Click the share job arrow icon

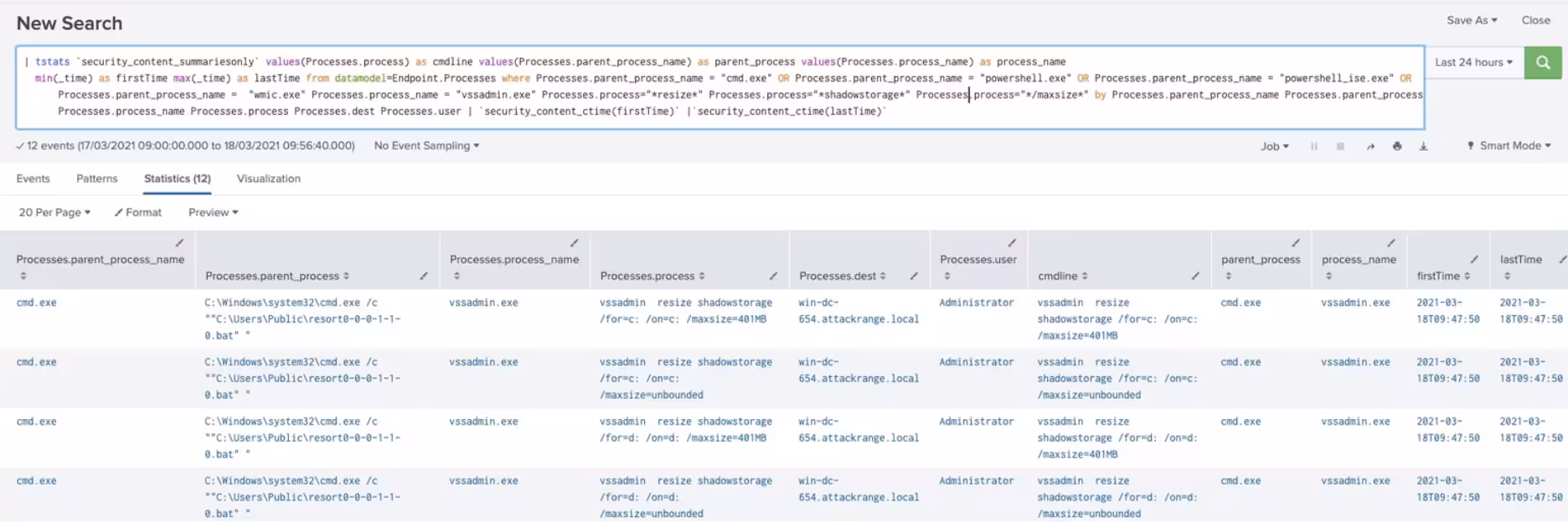(x=1370, y=147)
